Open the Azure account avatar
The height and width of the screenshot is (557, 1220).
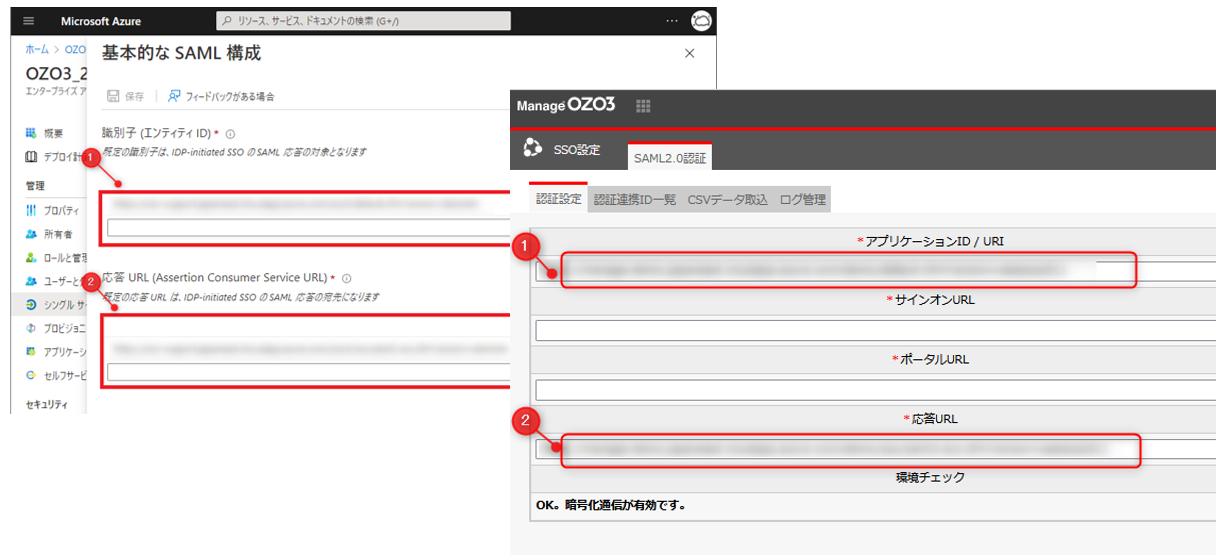[x=701, y=21]
